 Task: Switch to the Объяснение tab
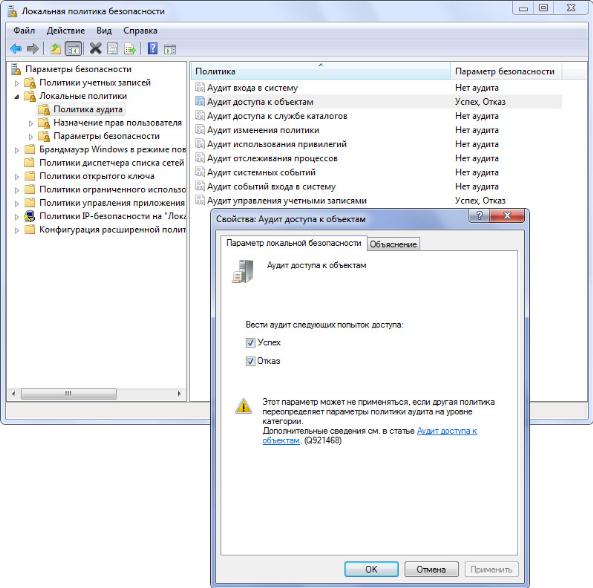(x=393, y=244)
